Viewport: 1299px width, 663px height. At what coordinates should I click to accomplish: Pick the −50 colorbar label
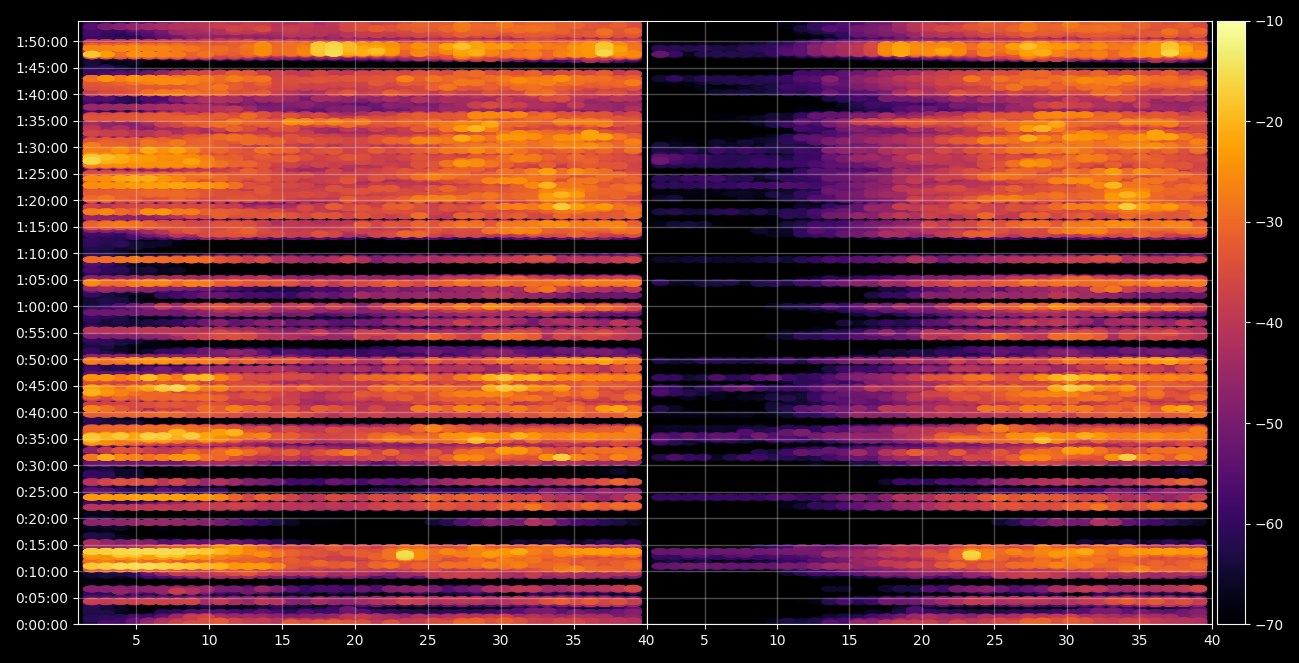pos(1269,424)
